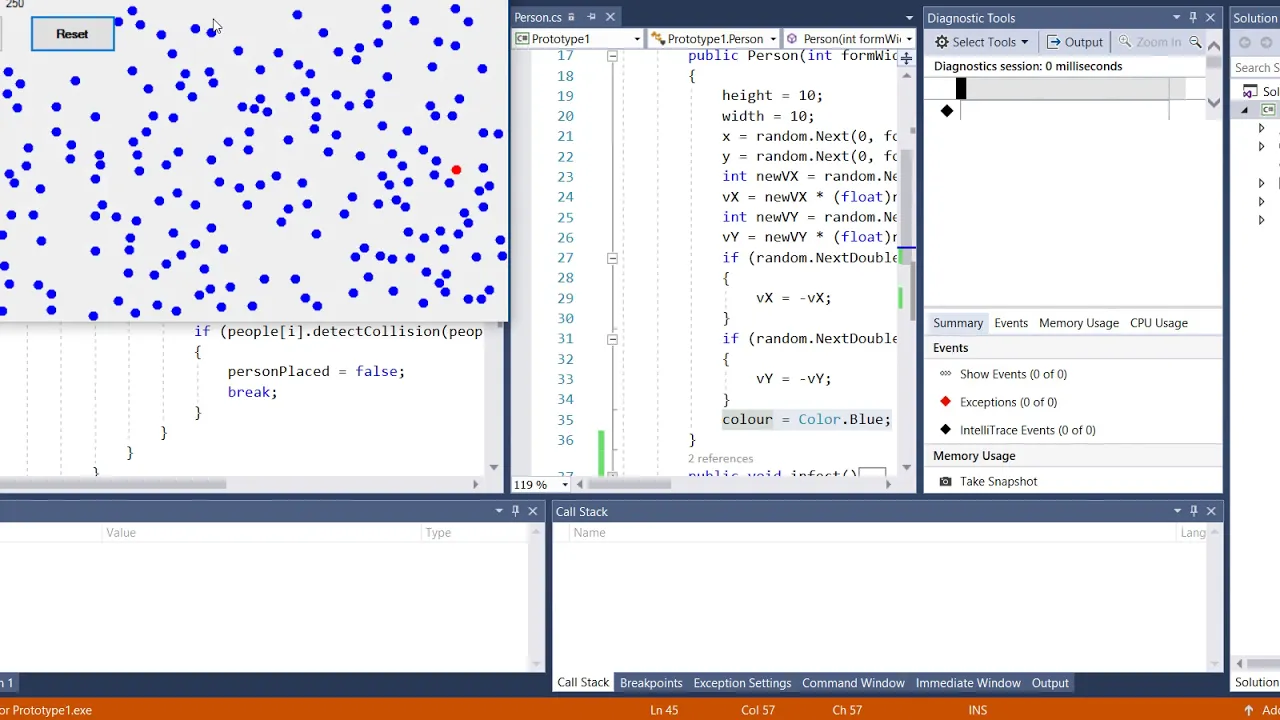Open Select Tools menu in Diagnostic Tools

click(981, 42)
